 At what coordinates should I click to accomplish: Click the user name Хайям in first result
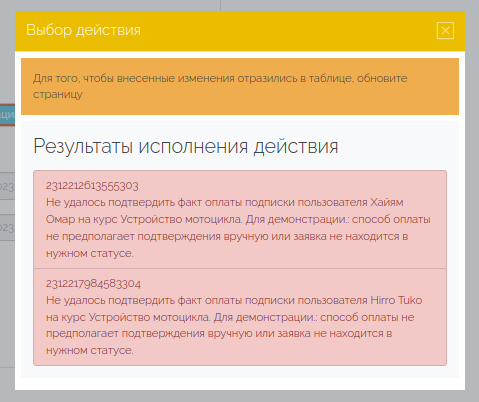tap(387, 202)
